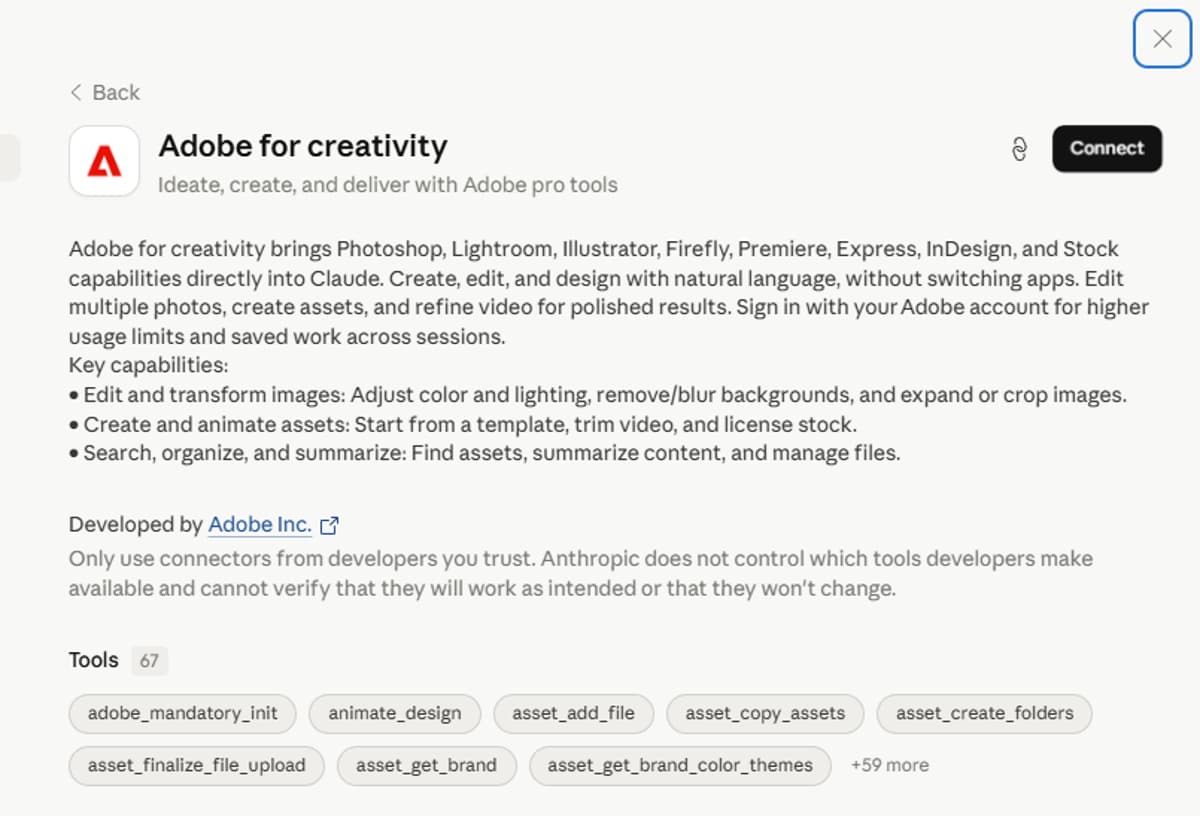Select the asset_copy_assets tool chip
Image resolution: width=1200 pixels, height=816 pixels.
pos(765,714)
